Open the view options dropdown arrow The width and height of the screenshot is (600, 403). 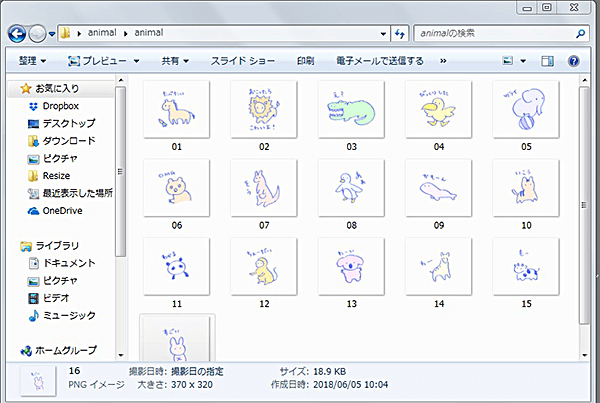point(523,61)
